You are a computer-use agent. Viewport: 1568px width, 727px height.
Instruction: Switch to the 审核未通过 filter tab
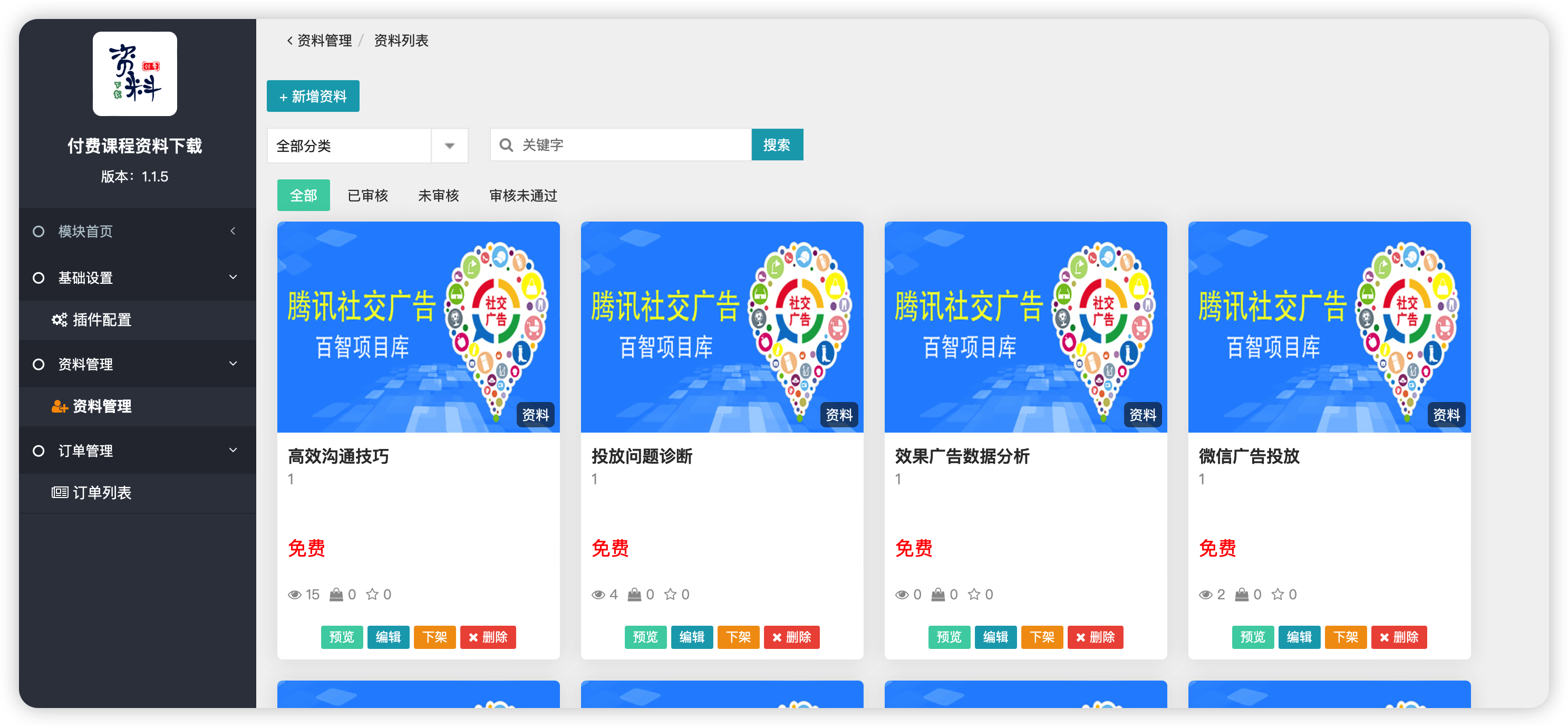[523, 195]
